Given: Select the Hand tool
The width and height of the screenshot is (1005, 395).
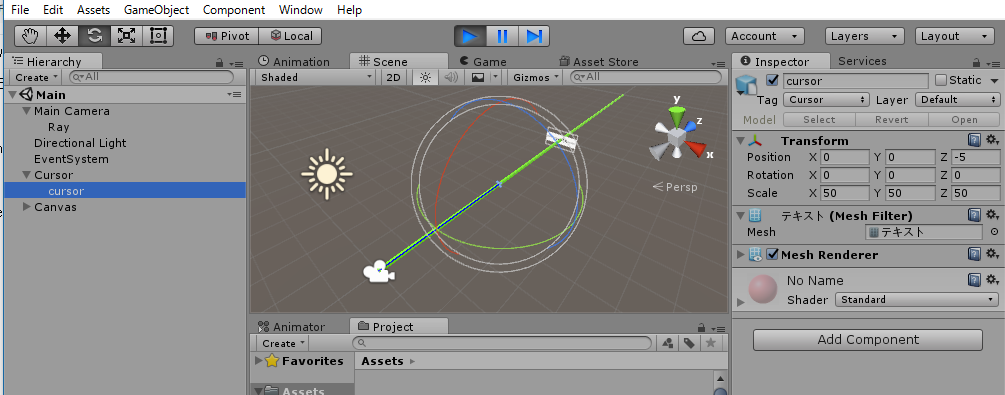Looking at the screenshot, I should (31, 36).
